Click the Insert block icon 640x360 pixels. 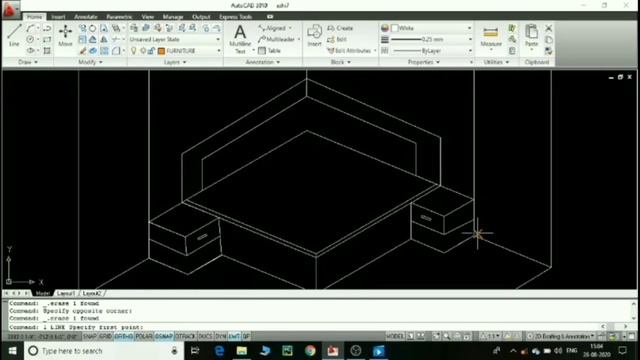[x=314, y=35]
